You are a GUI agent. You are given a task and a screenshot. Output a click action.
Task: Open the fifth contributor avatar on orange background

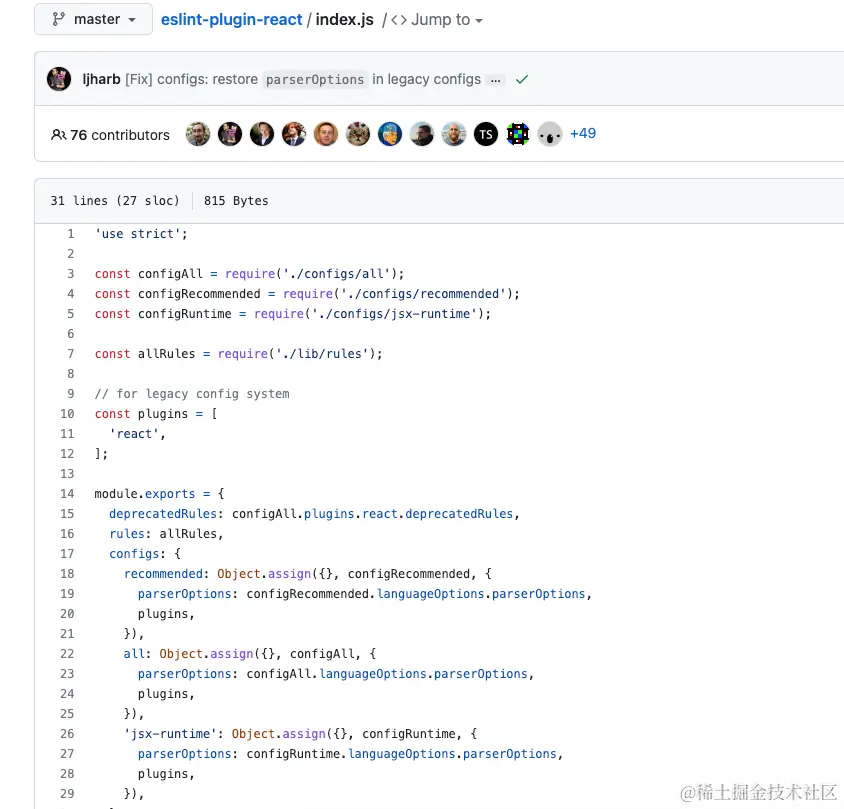[x=326, y=134]
